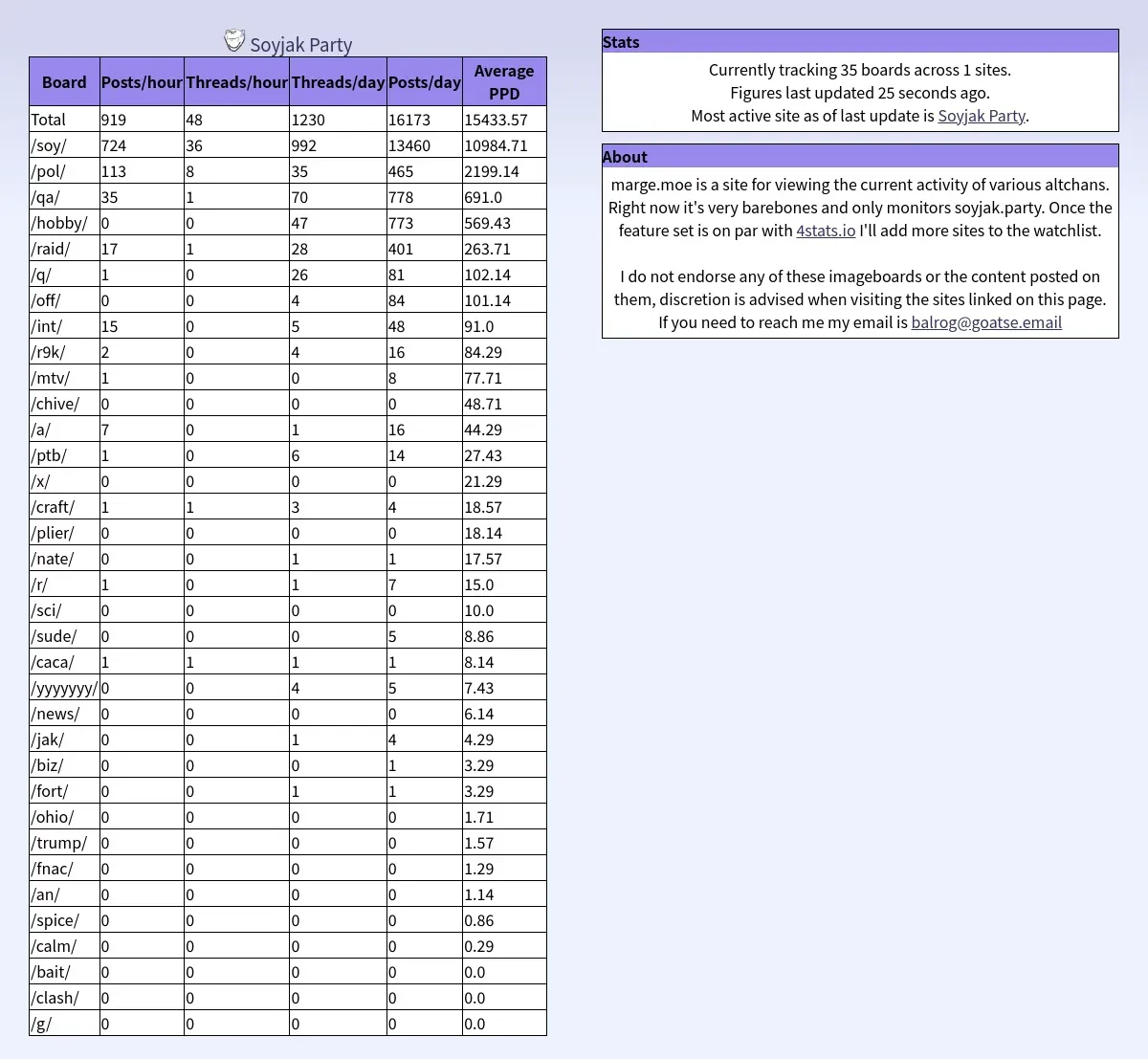Screen dimensions: 1148x1059
Task: Click the Posts/hour column header
Action: click(x=142, y=82)
